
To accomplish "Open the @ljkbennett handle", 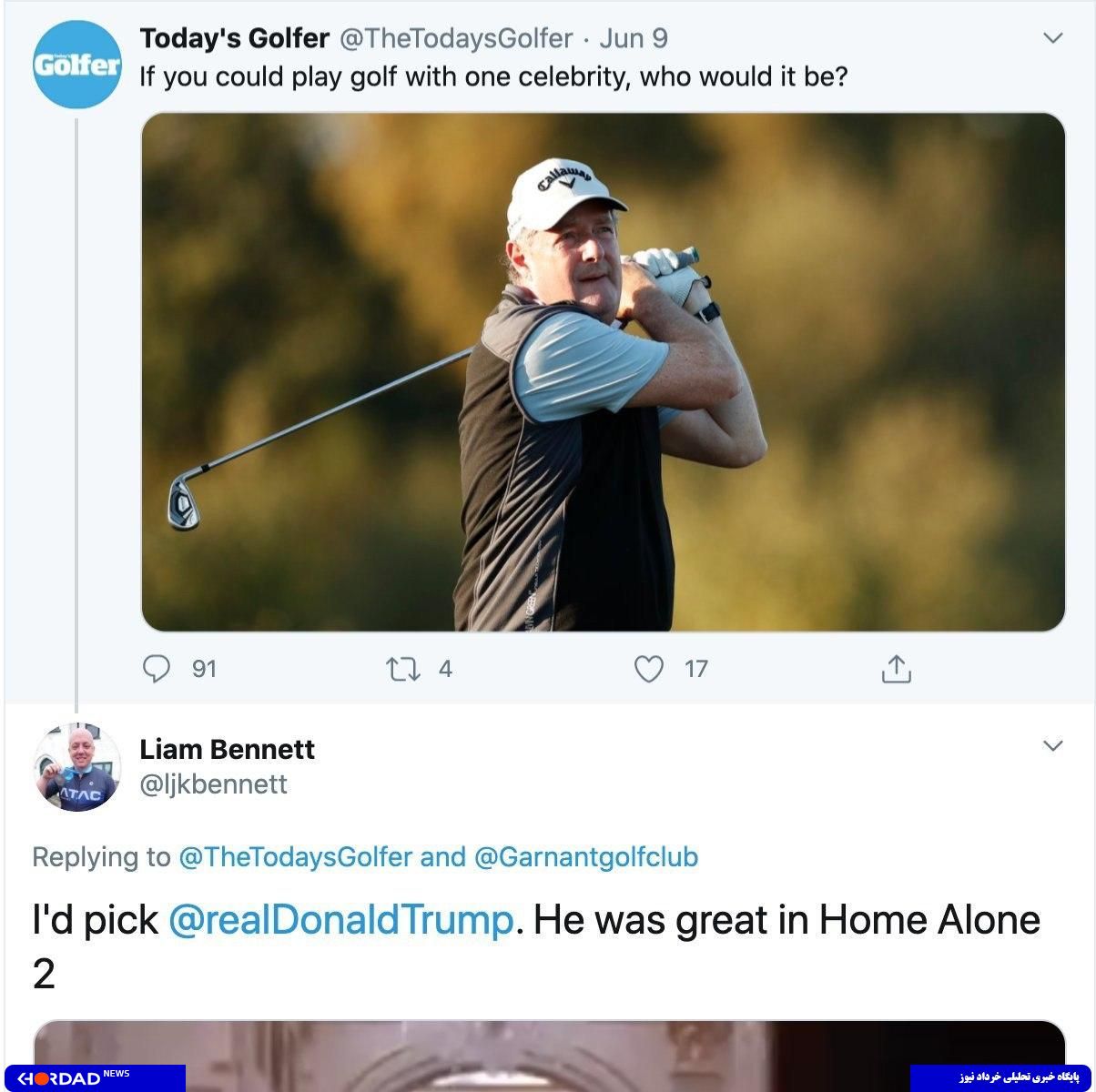I will point(214,784).
